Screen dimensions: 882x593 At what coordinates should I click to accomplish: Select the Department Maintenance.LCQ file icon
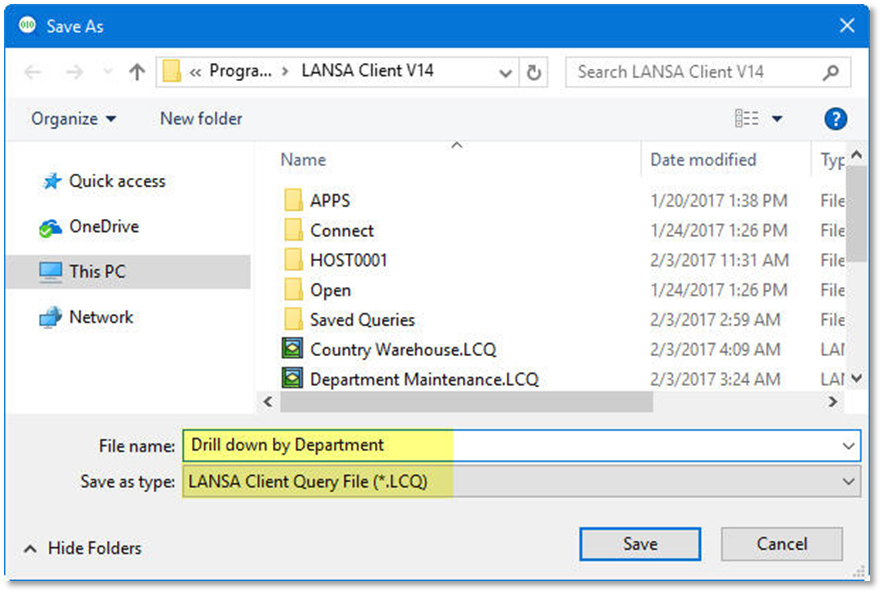[293, 380]
